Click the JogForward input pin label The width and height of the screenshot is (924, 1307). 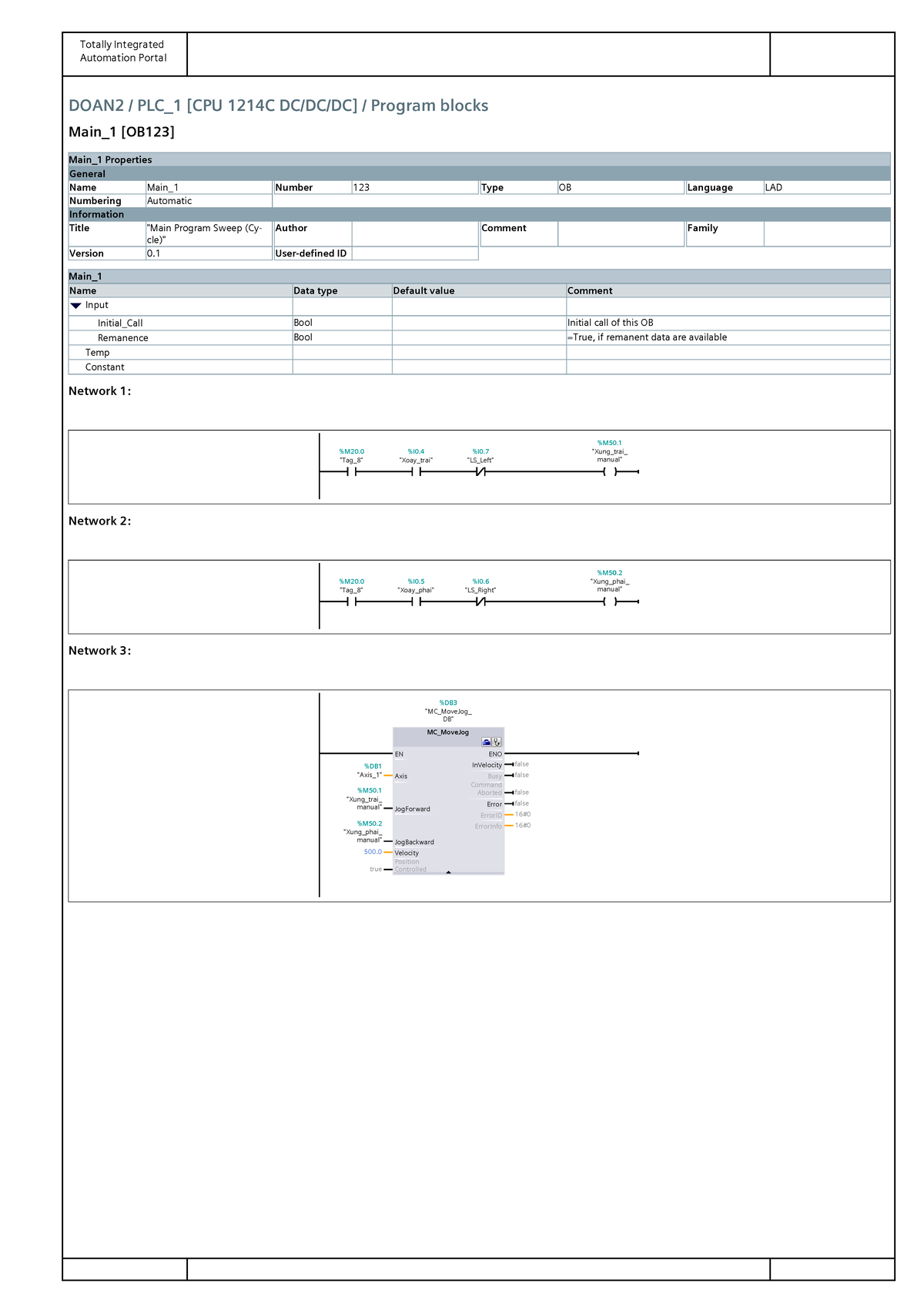tap(413, 809)
